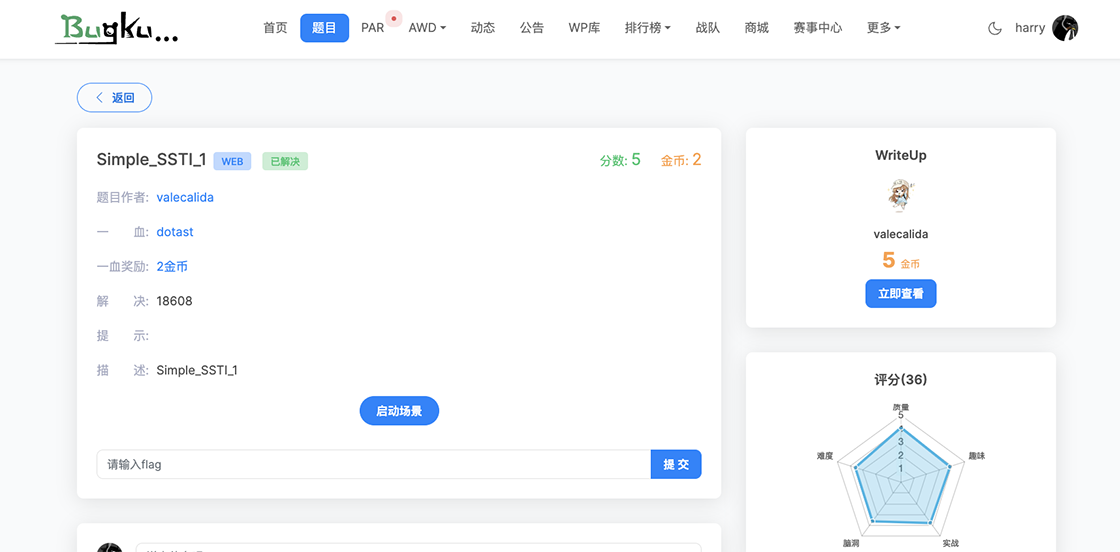The height and width of the screenshot is (552, 1120).
Task: Open the 动态 menu item
Action: (x=483, y=29)
